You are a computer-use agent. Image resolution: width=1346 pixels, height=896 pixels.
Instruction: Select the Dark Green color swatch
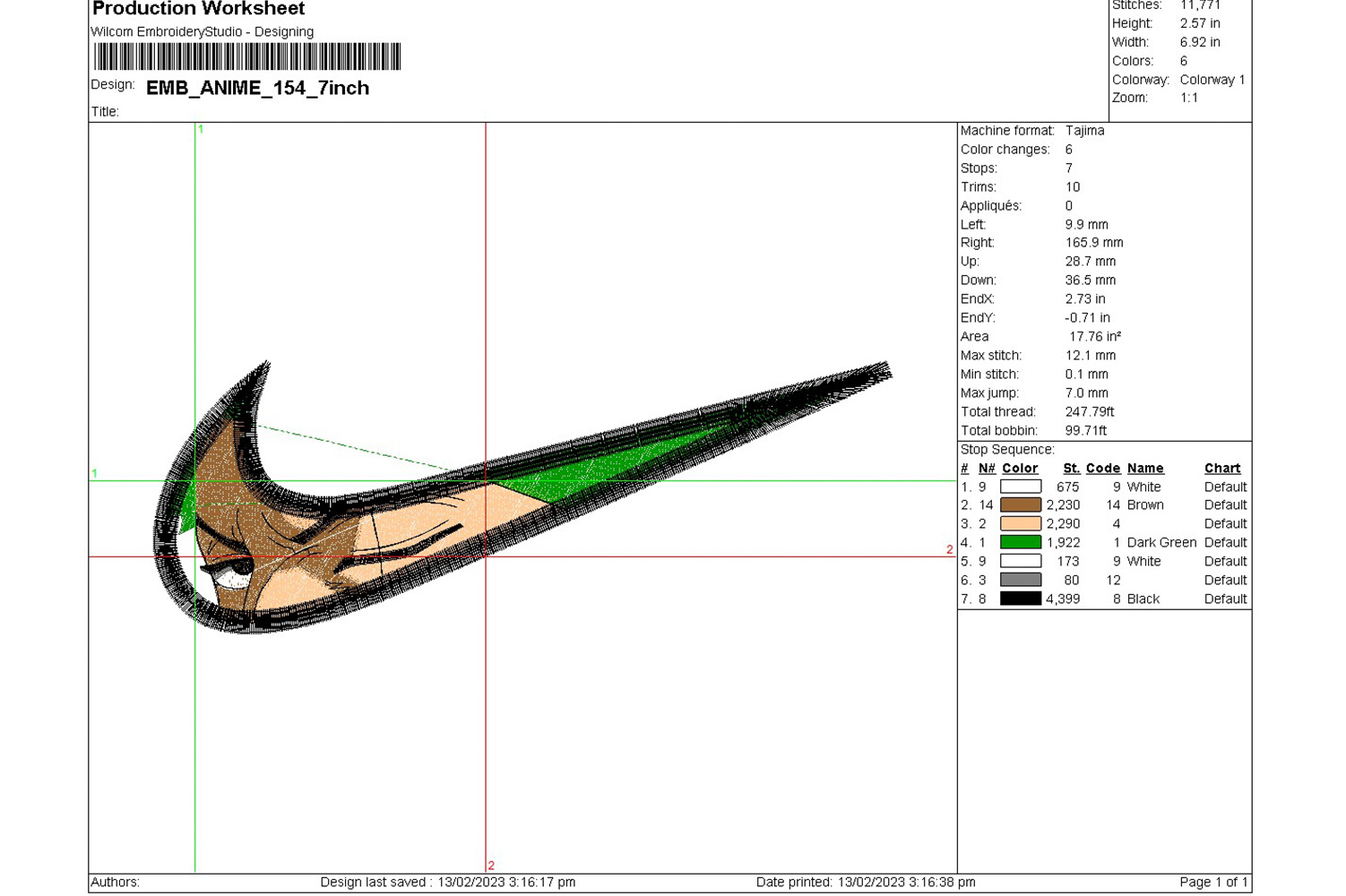(1020, 542)
